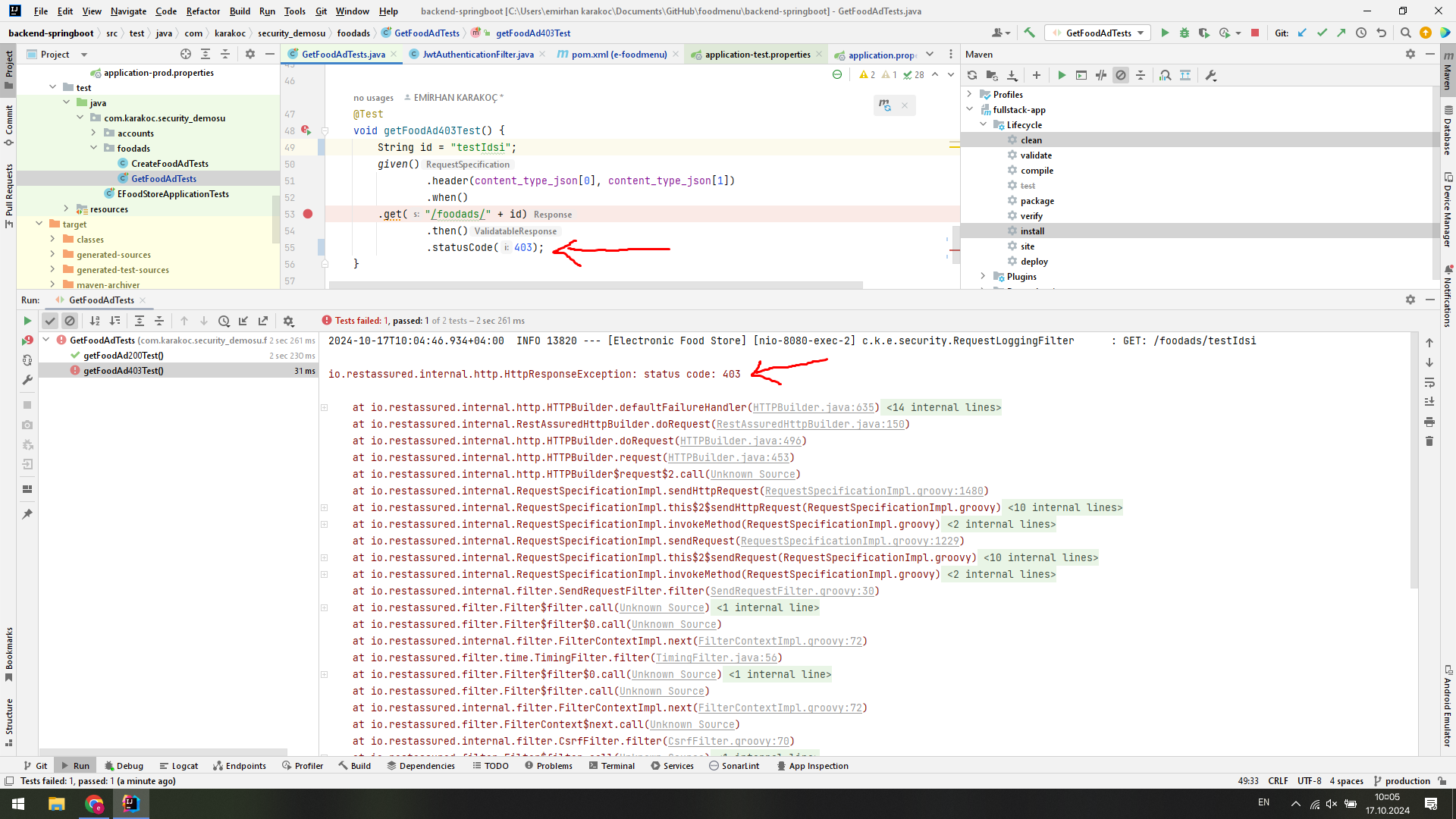Expand the Profiles node in Maven panel
This screenshot has height=819, width=1456.
969,94
